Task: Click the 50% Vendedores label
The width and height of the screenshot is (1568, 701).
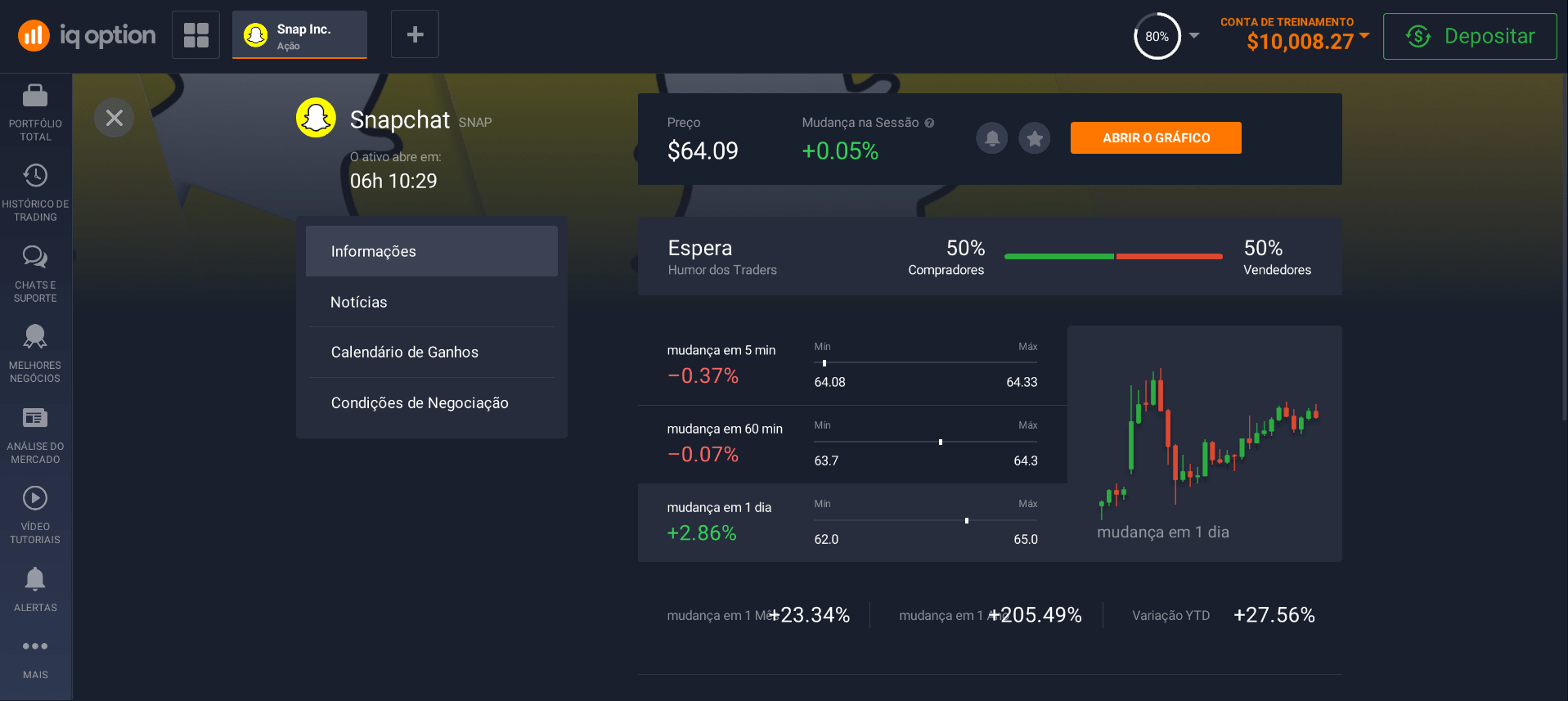Action: [x=1277, y=257]
